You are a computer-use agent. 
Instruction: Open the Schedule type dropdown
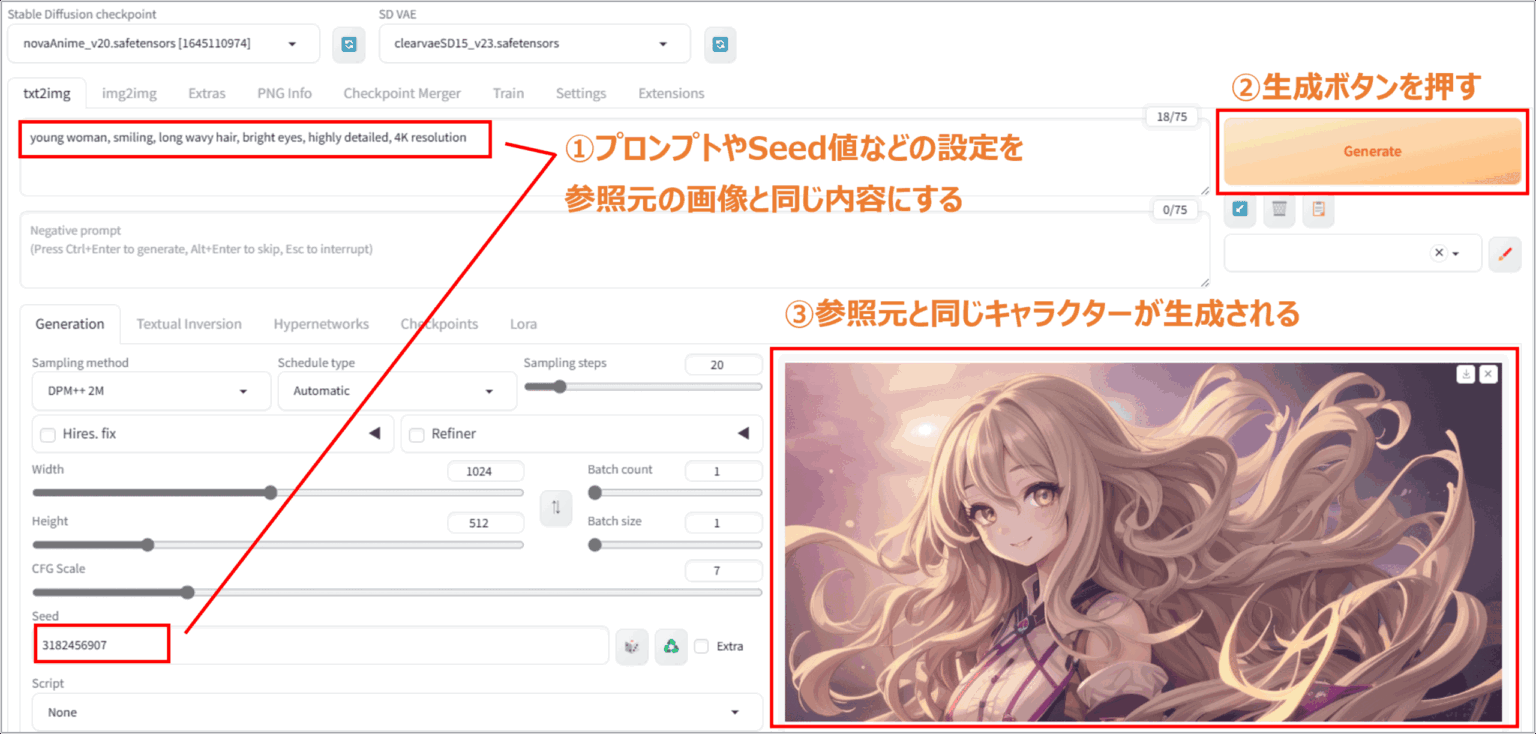coord(397,391)
